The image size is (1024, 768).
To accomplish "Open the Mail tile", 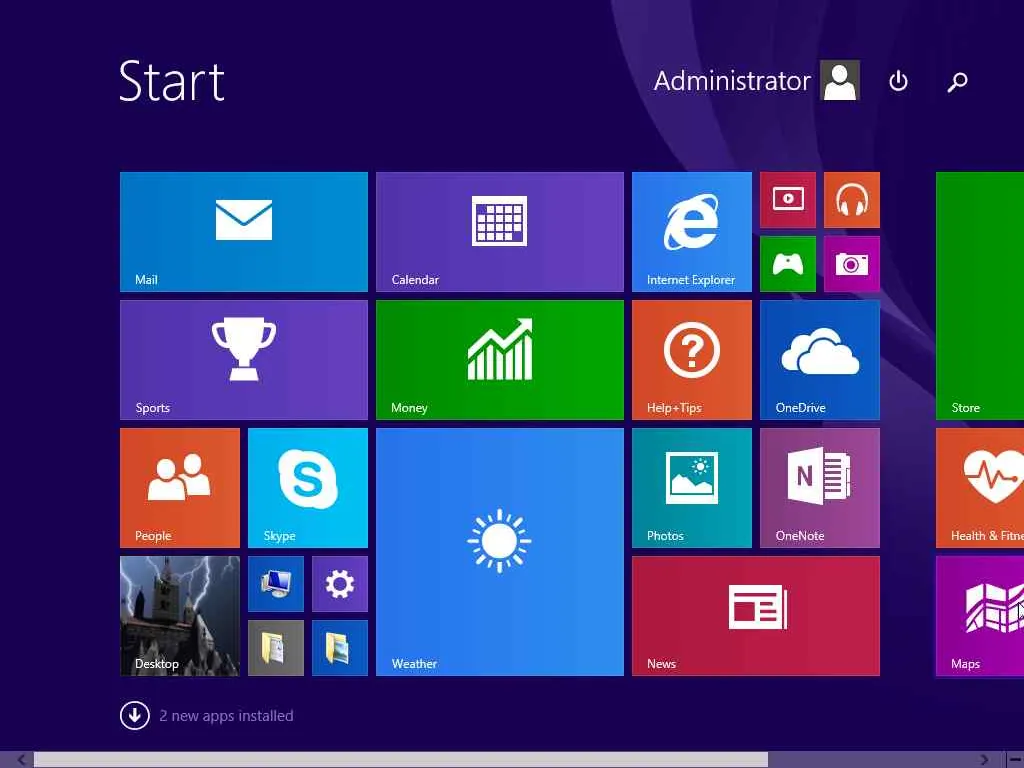I will (244, 232).
